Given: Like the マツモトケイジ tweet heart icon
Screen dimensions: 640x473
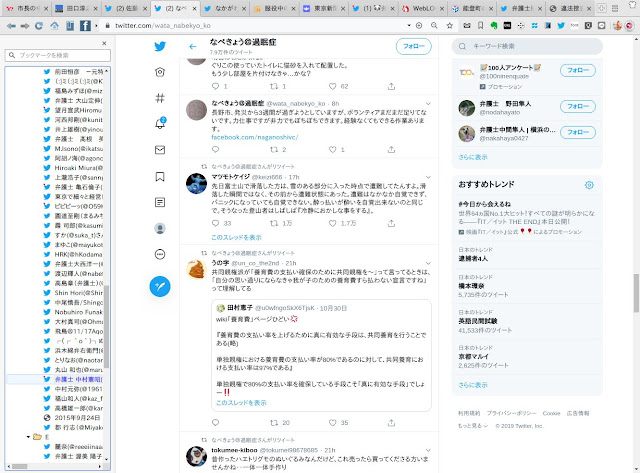Looking at the screenshot, I should [x=333, y=223].
